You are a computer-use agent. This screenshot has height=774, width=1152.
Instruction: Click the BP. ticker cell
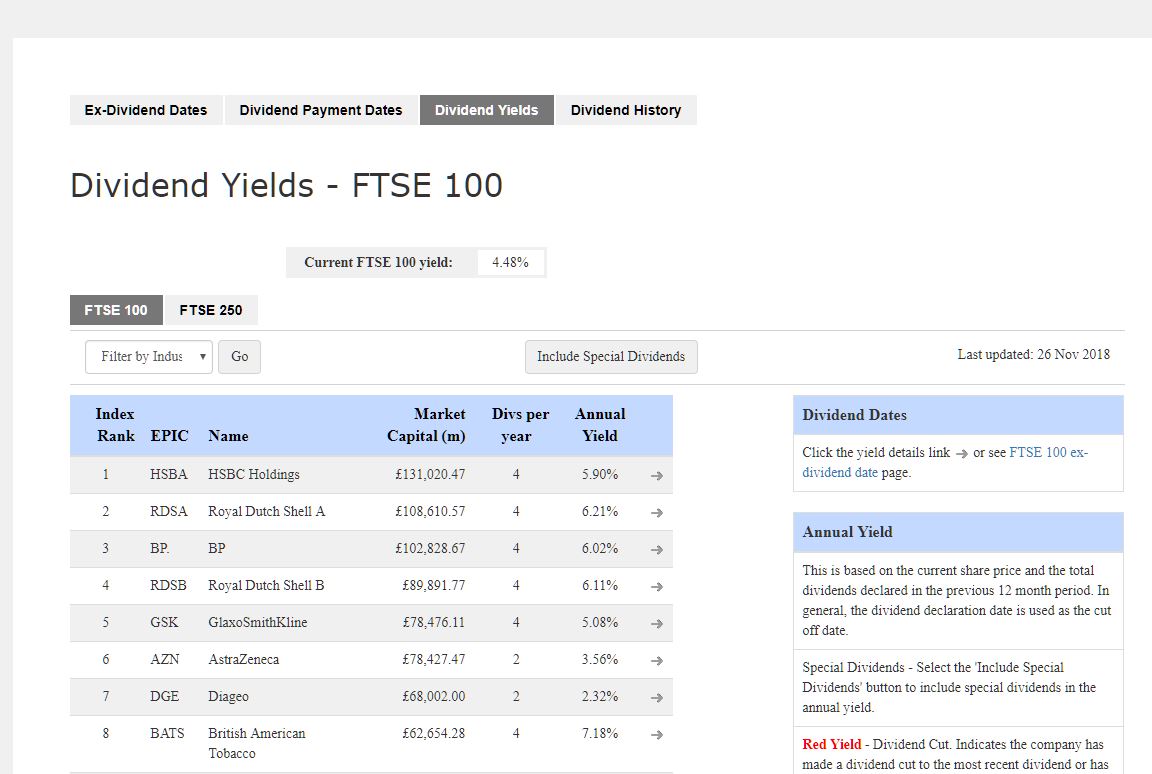point(159,549)
